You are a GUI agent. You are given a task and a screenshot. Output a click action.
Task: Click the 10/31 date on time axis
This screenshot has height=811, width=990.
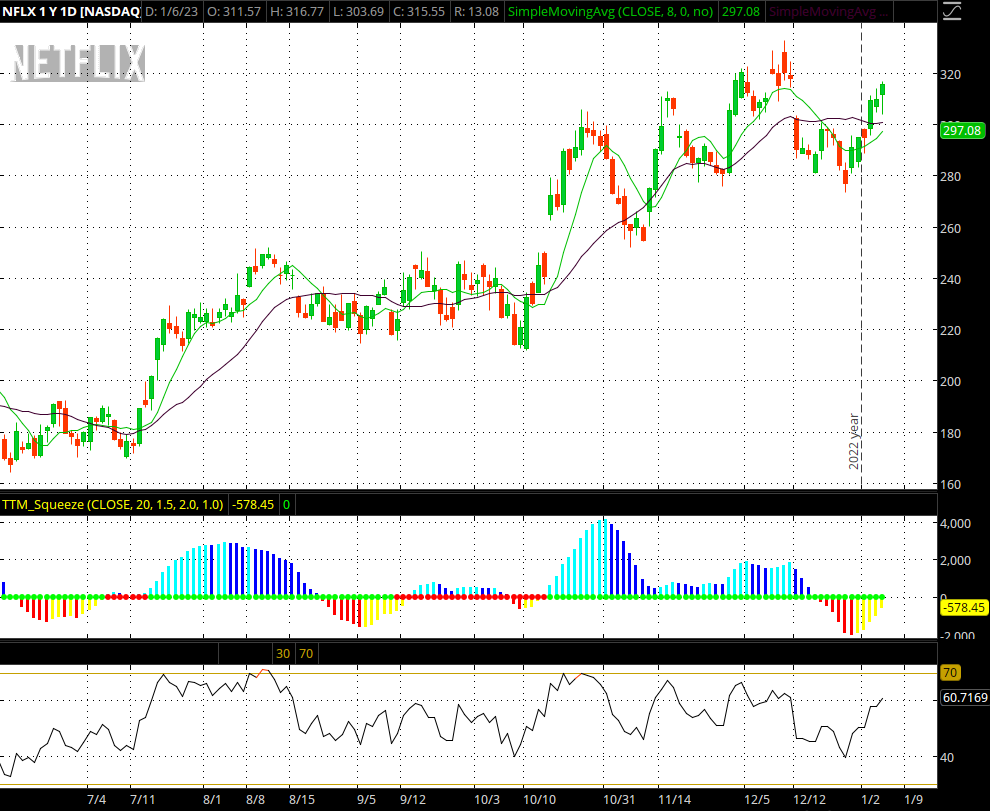[x=619, y=800]
